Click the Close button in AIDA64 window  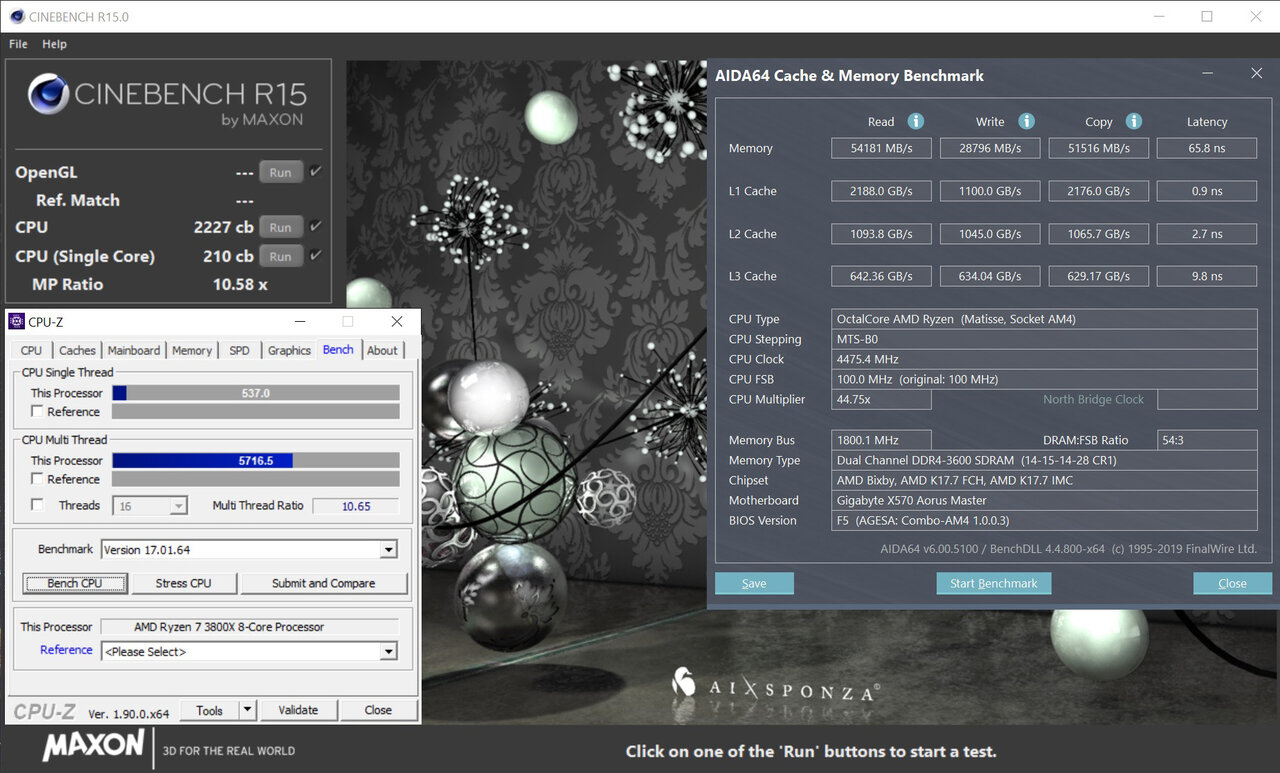pos(1232,584)
